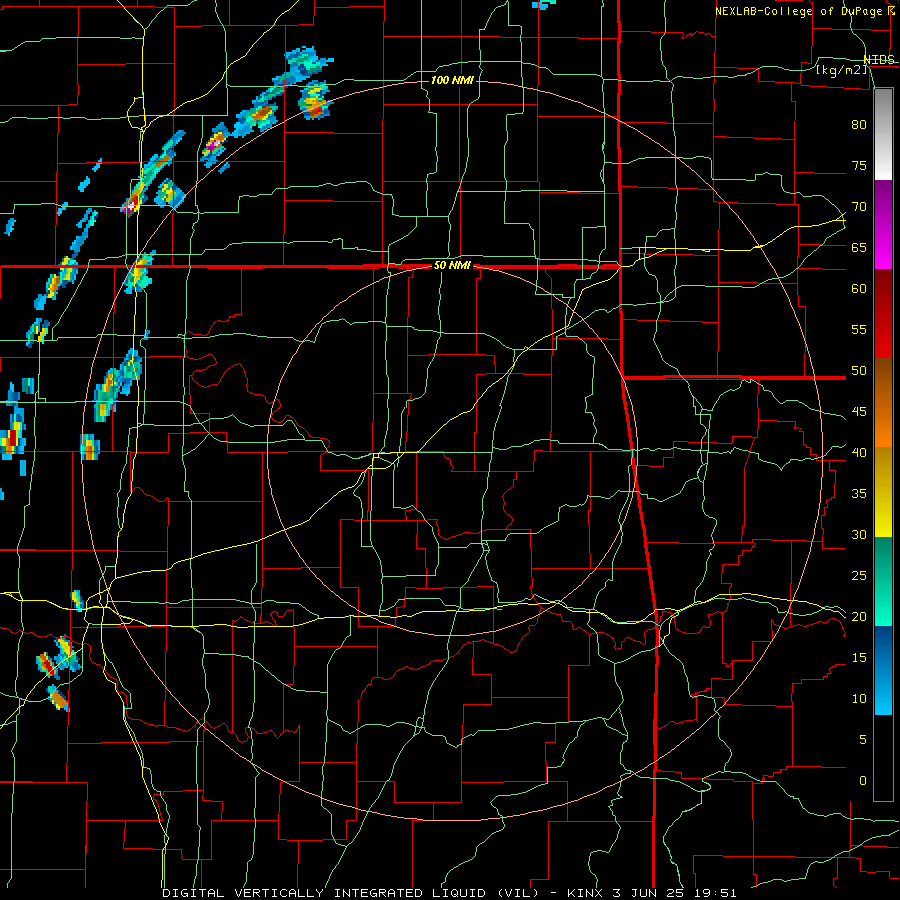This screenshot has height=900, width=900.
Task: Click the scale value 0
Action: point(862,781)
